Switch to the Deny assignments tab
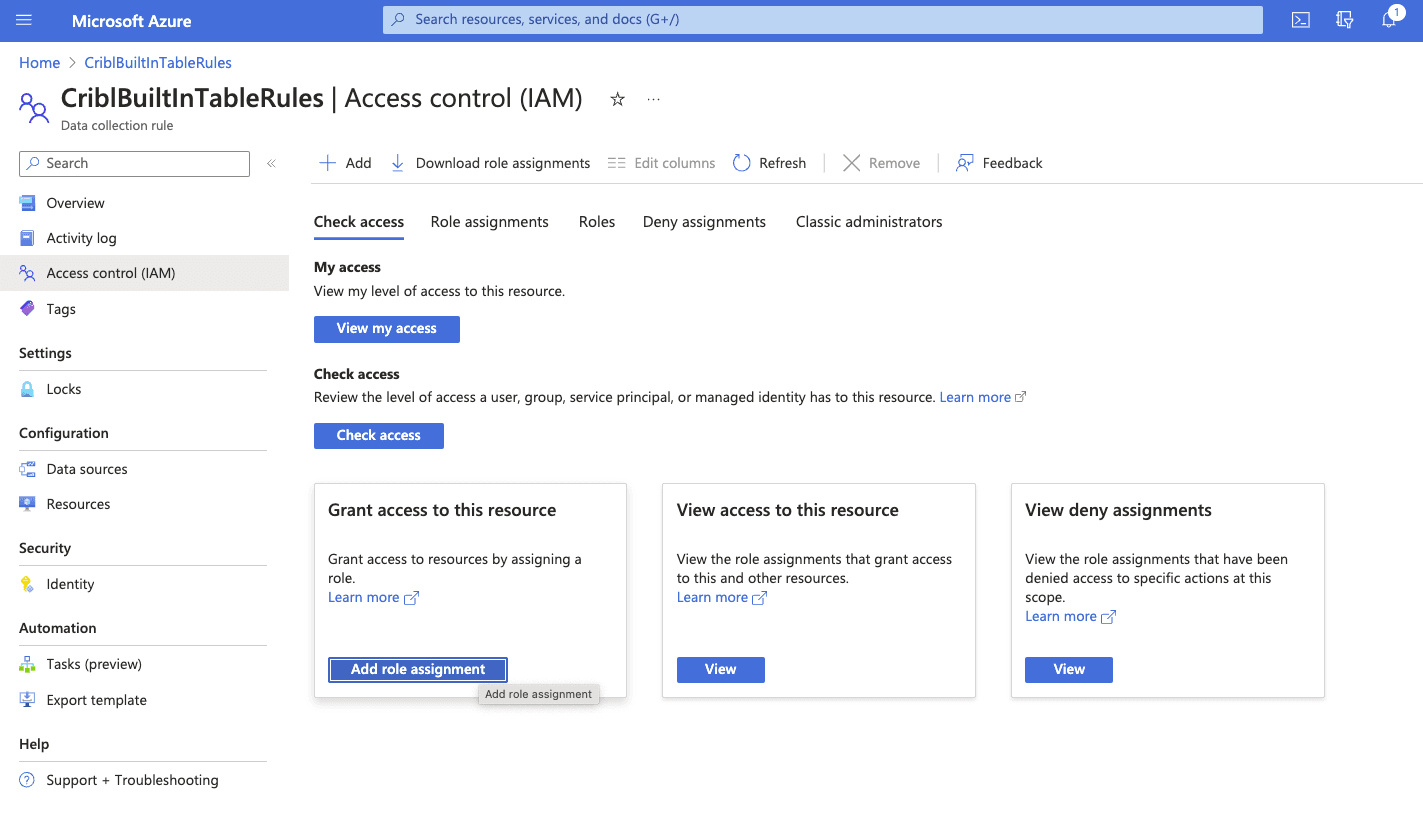The image size is (1423, 824). click(704, 222)
